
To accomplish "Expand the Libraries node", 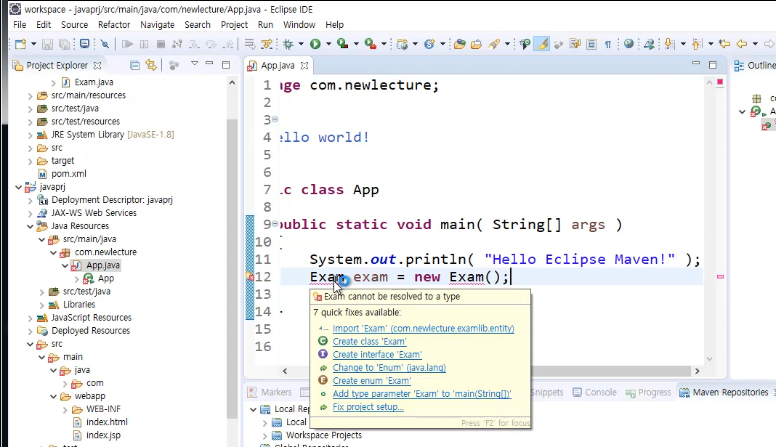I will coord(42,305).
